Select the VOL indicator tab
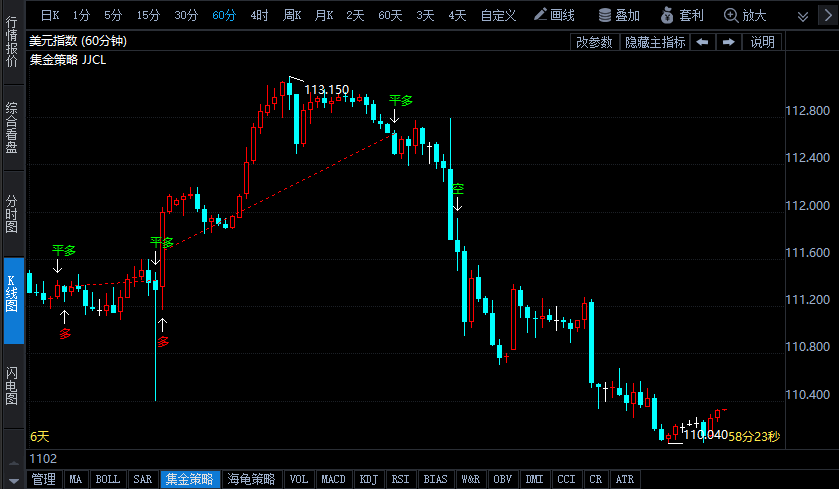The height and width of the screenshot is (489, 839). [x=299, y=479]
